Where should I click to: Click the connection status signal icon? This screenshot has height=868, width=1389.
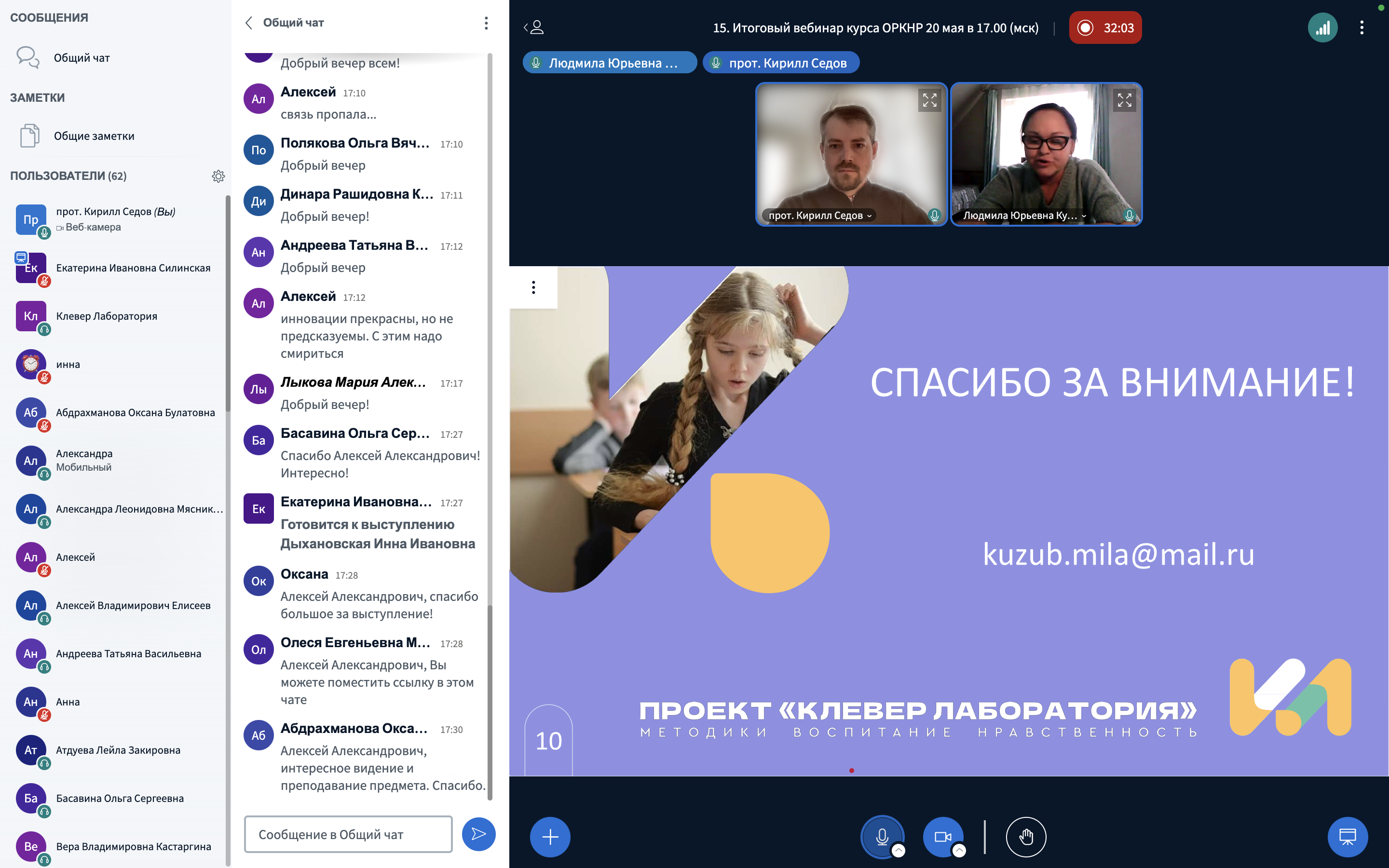(1322, 27)
